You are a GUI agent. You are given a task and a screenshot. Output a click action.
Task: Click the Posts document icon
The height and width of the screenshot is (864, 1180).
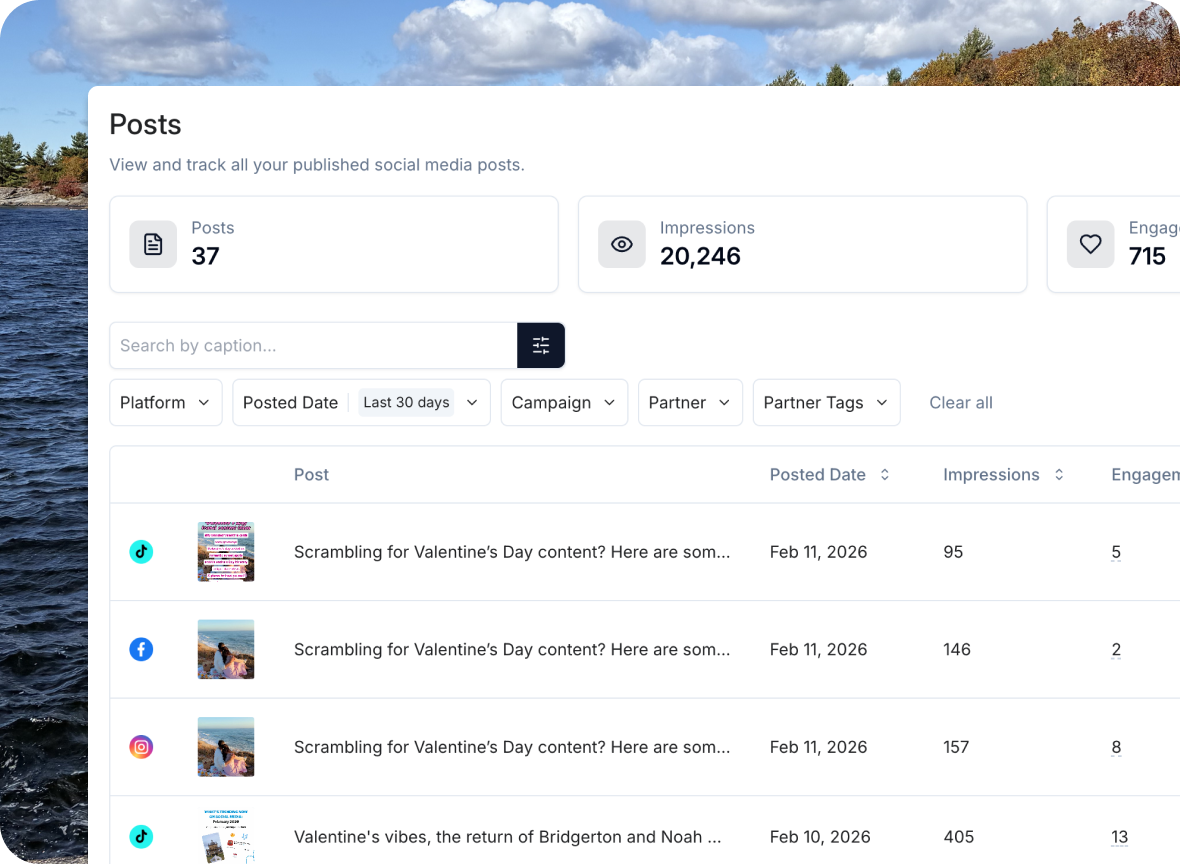pos(153,244)
